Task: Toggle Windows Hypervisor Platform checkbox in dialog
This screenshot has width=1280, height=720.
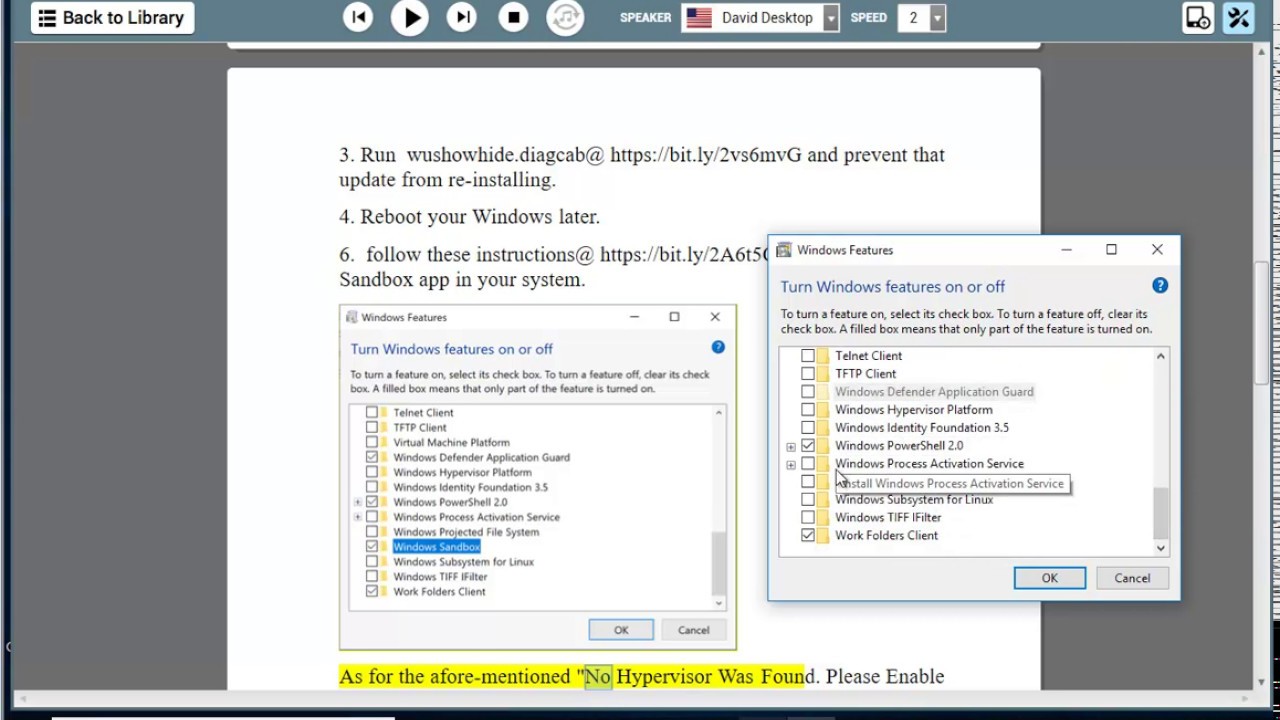Action: [808, 410]
